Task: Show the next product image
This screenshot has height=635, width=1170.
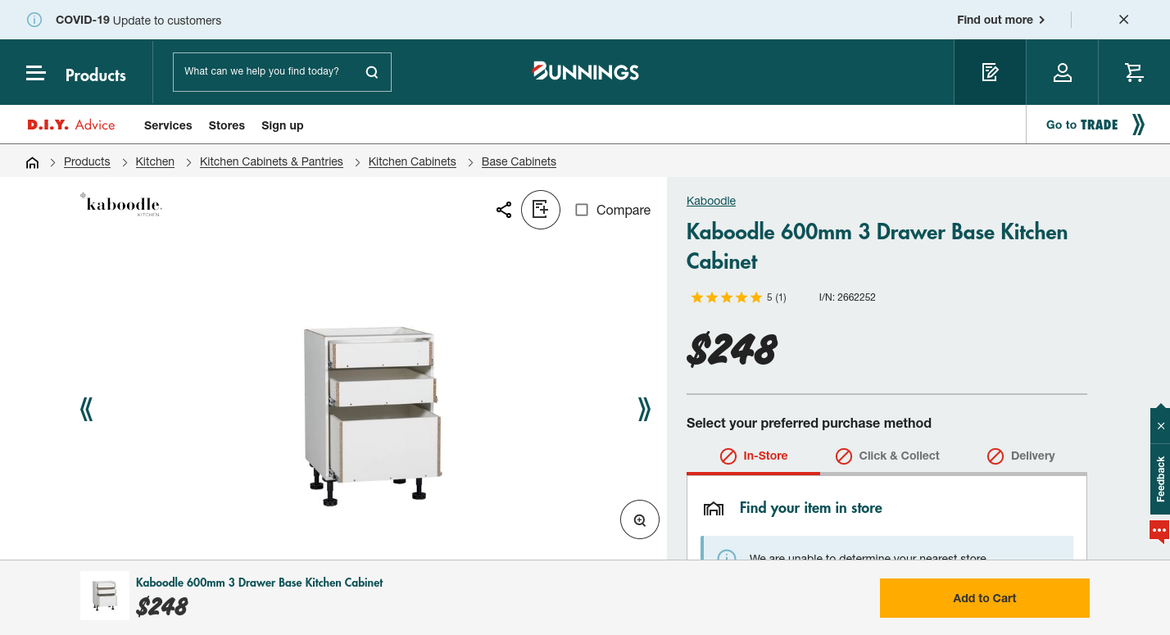Action: coord(644,409)
